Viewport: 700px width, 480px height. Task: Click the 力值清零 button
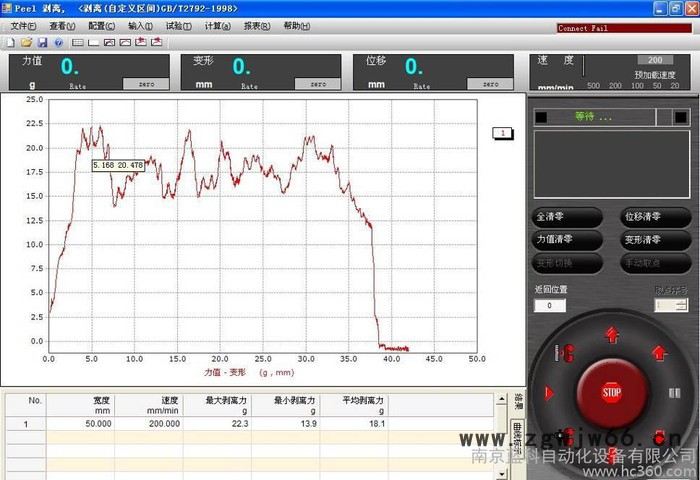[x=567, y=240]
